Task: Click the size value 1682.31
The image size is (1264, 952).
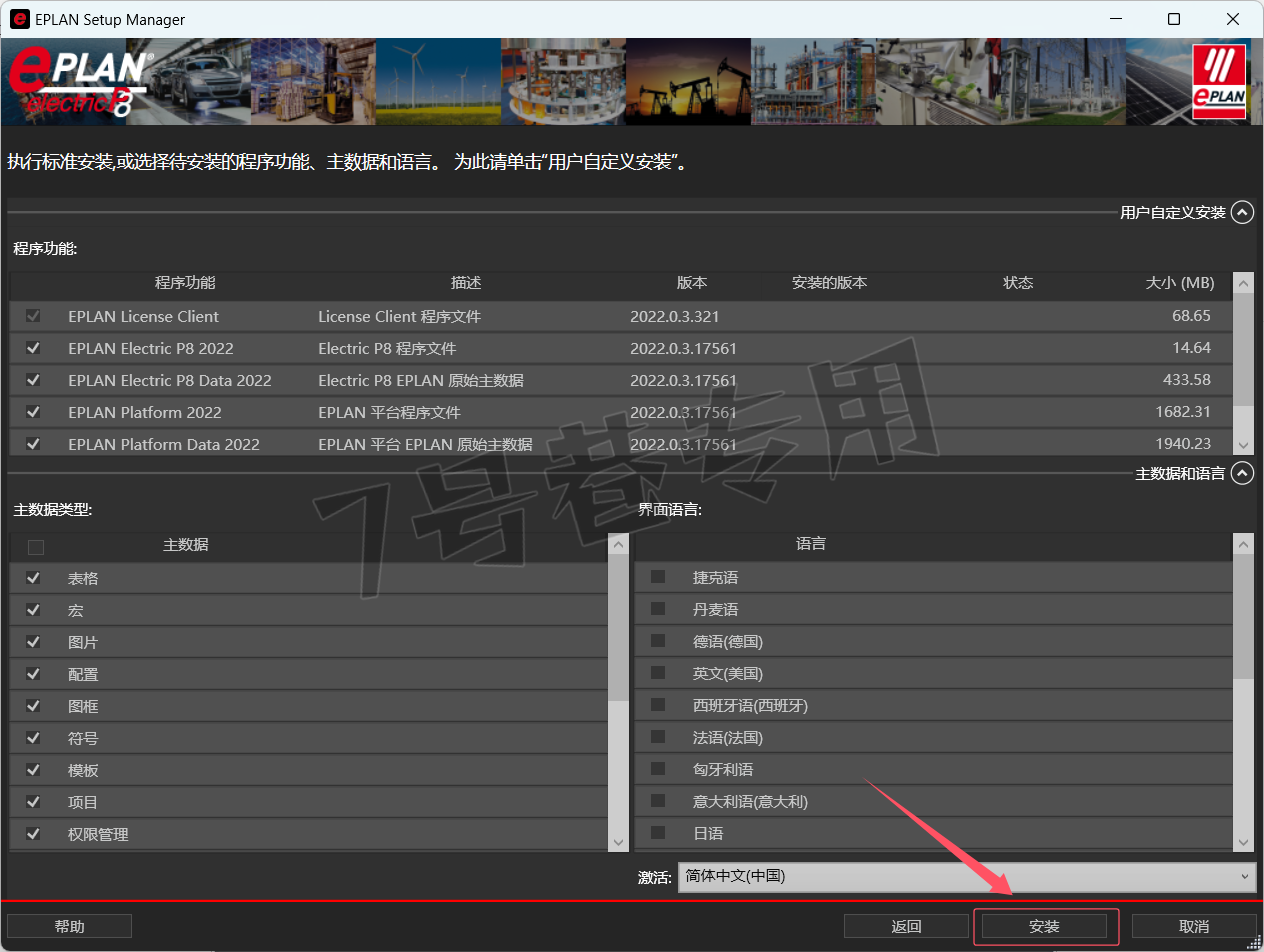Action: click(x=1181, y=412)
